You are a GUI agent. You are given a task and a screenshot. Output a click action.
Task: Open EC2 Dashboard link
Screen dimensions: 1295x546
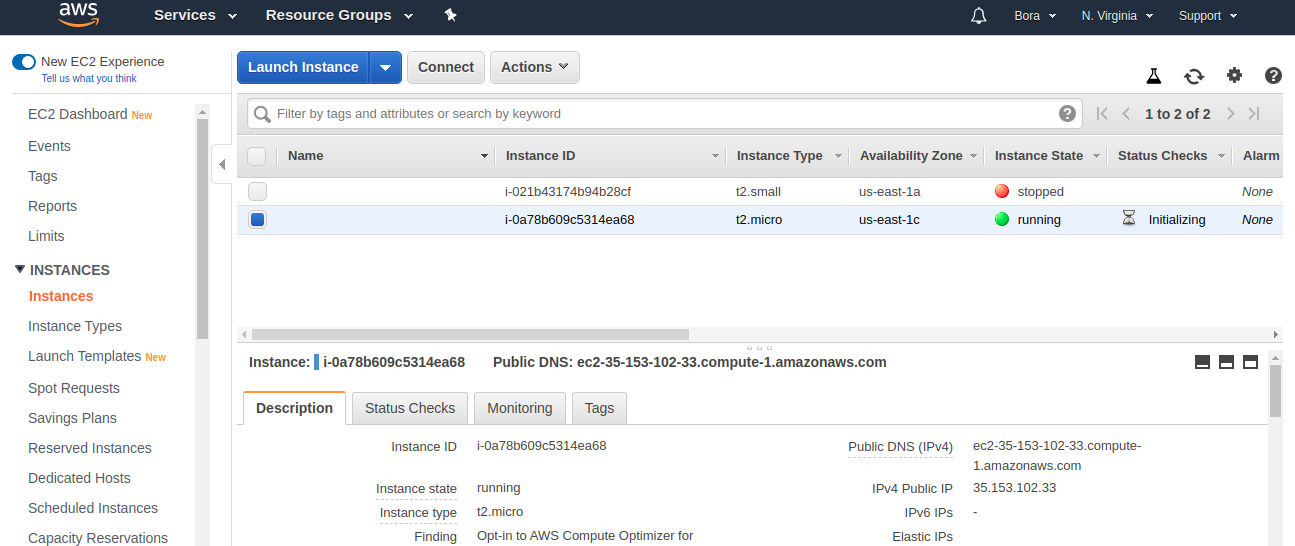[78, 114]
